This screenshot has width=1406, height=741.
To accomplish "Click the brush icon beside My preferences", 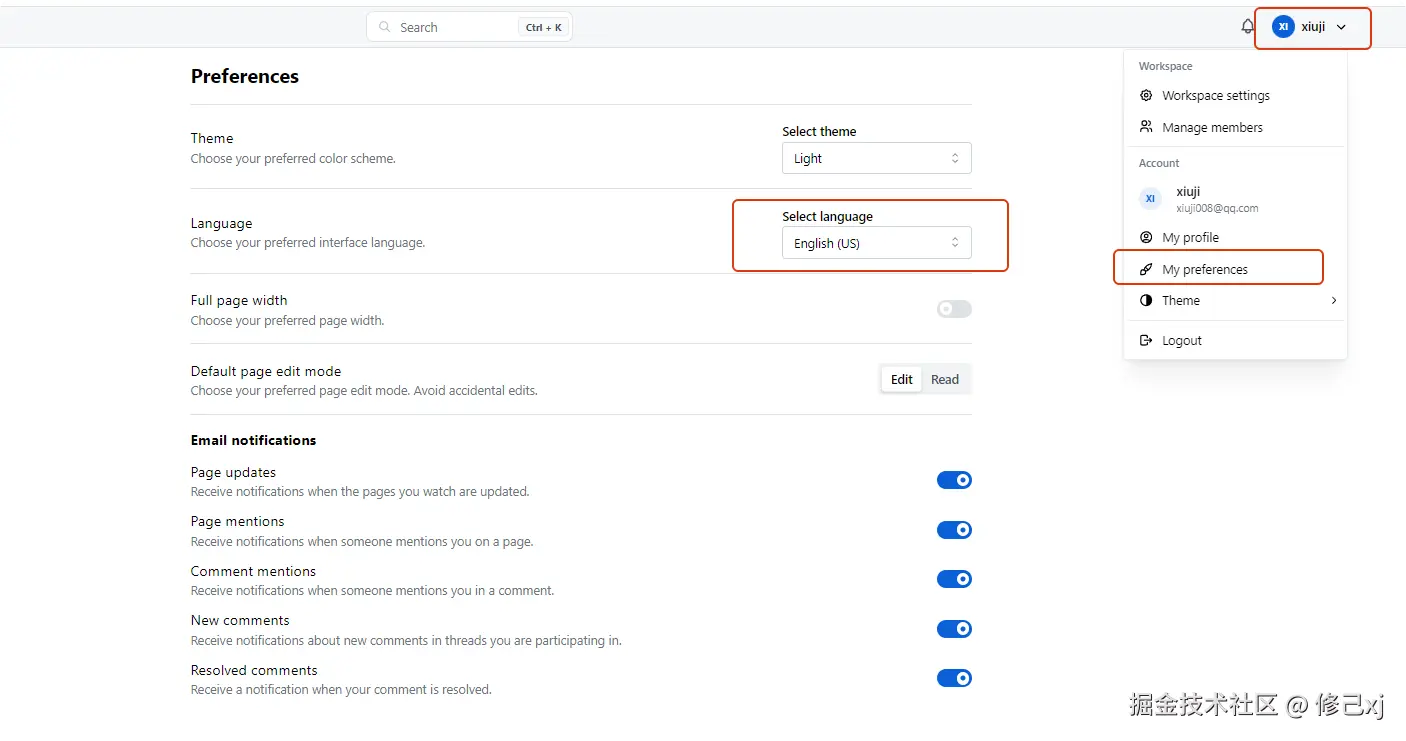I will point(1146,270).
